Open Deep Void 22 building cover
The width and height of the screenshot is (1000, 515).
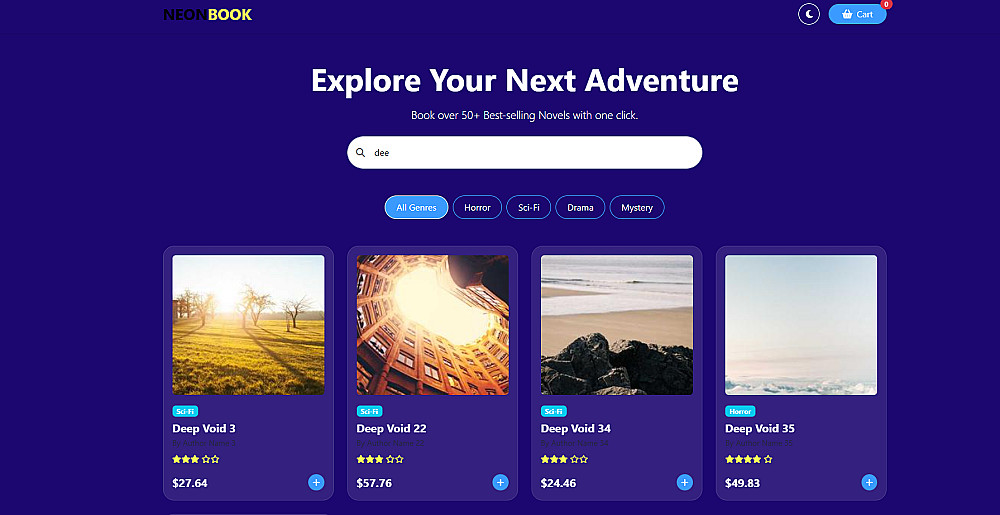point(432,325)
